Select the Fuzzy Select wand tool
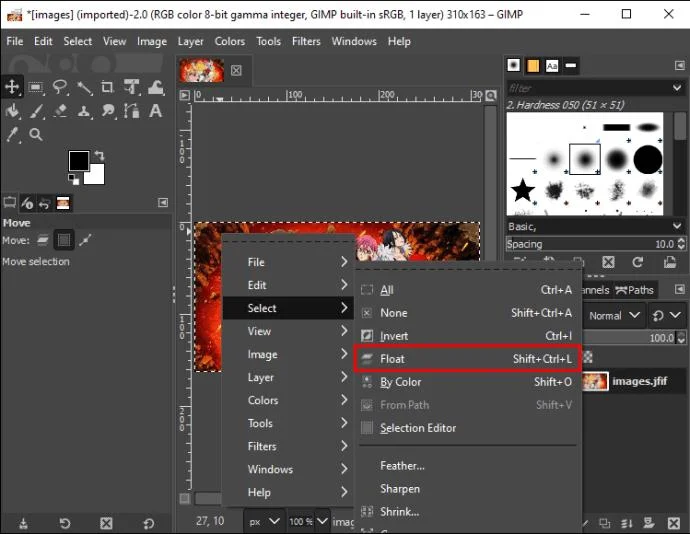 point(84,88)
